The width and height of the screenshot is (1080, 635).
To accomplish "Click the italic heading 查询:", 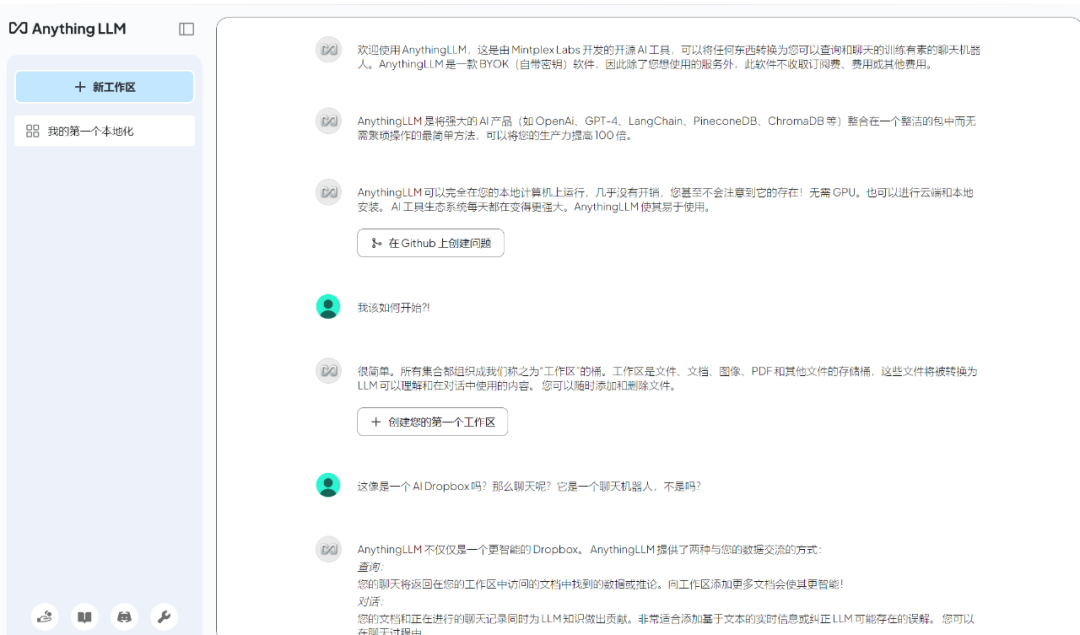I will [x=370, y=567].
